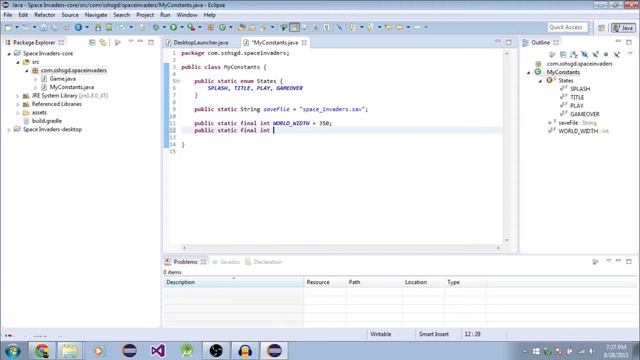Open the Source menu

(x=70, y=15)
